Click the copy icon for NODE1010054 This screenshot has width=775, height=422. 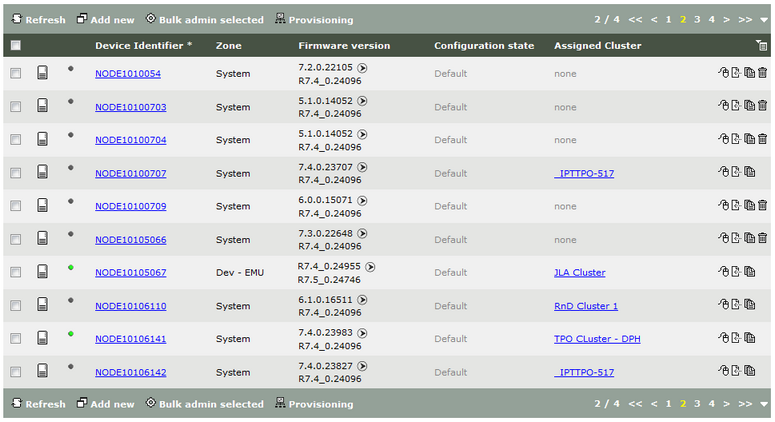[749, 73]
